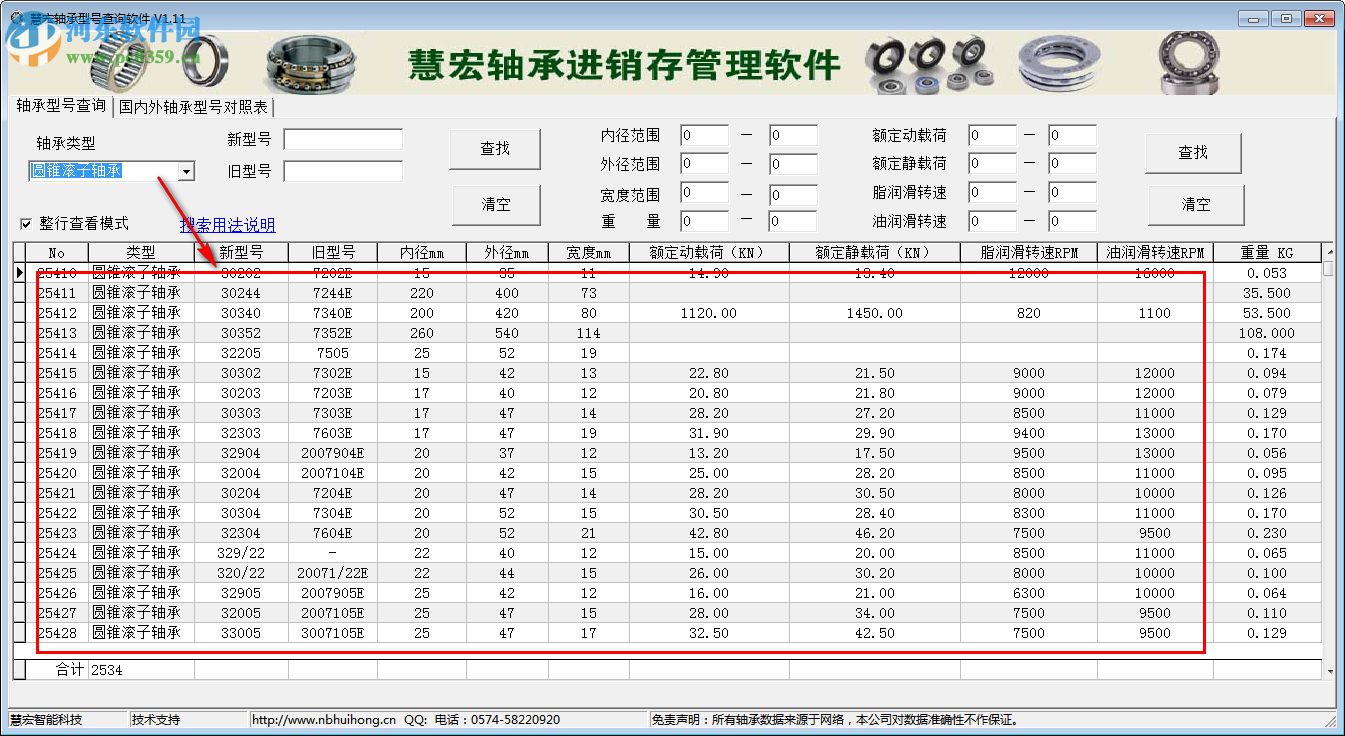Click the right 清空 clear button
This screenshot has height=736, width=1345.
[1194, 204]
